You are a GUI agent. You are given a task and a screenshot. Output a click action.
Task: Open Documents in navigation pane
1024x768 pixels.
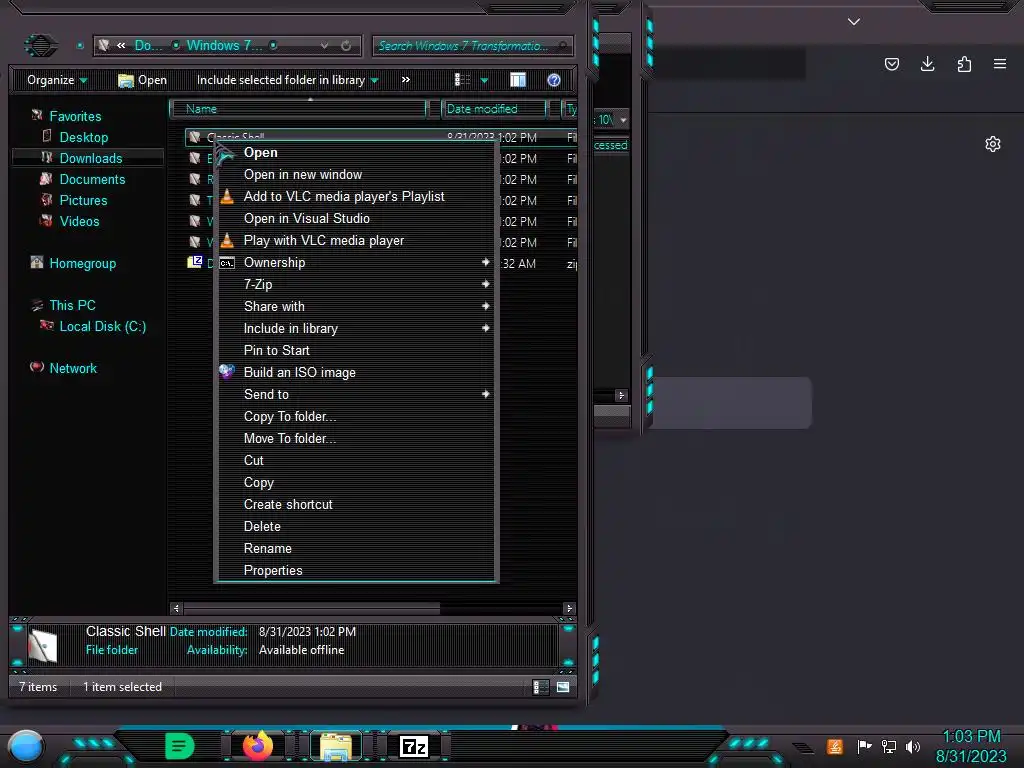pos(92,179)
